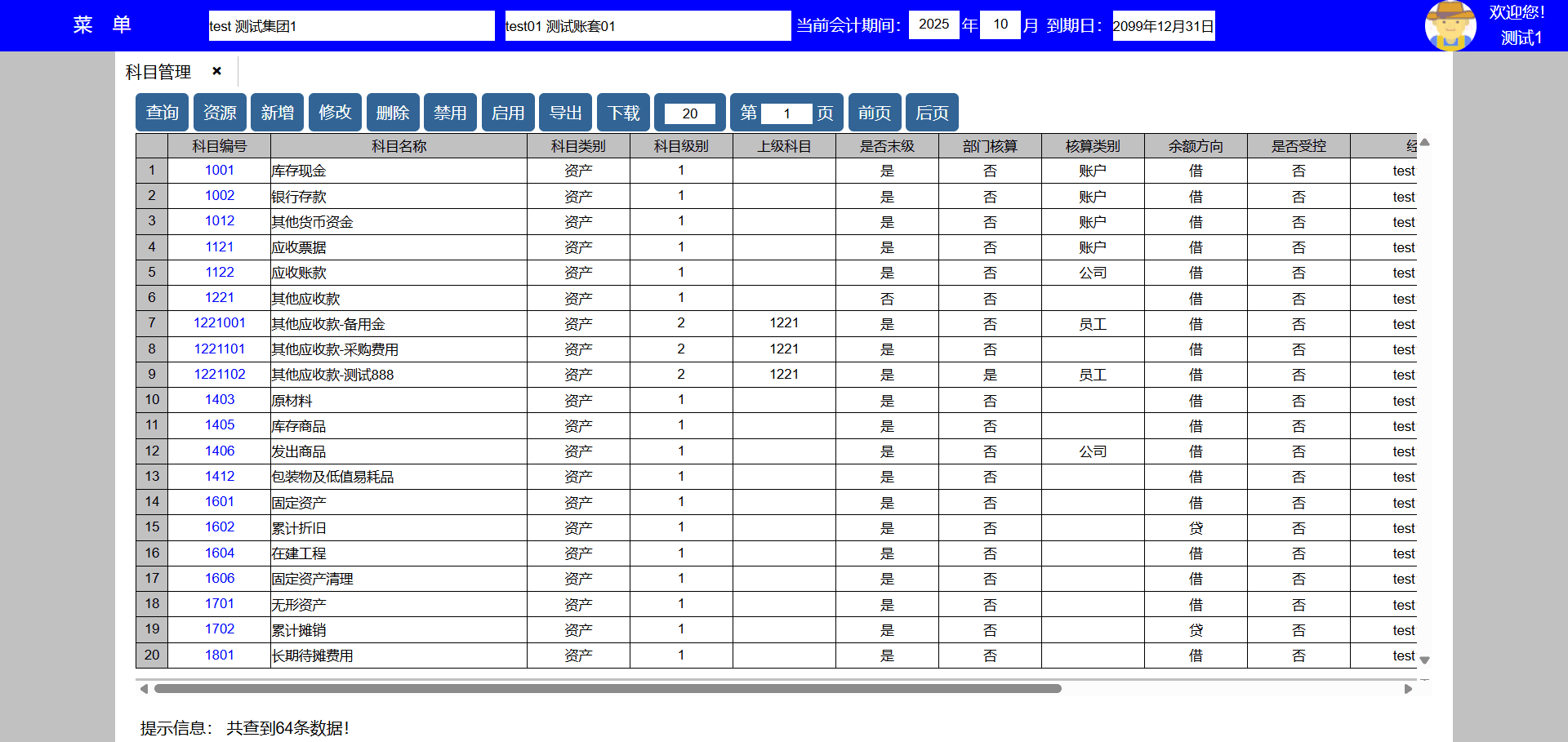Close the 科目管理 tab

pos(216,71)
